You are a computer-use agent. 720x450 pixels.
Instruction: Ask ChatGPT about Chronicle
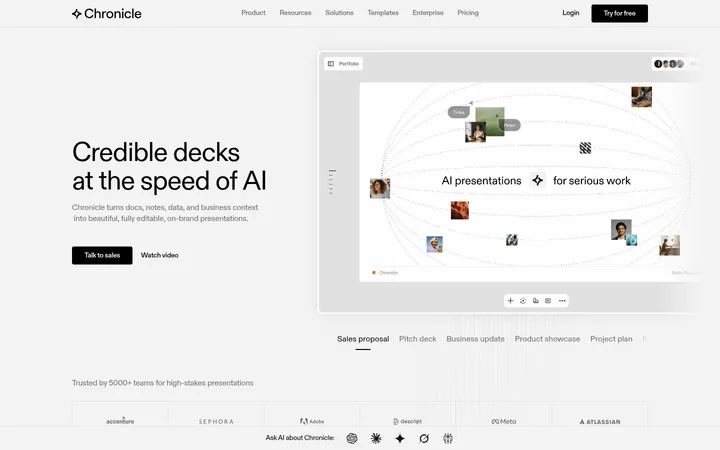point(352,439)
